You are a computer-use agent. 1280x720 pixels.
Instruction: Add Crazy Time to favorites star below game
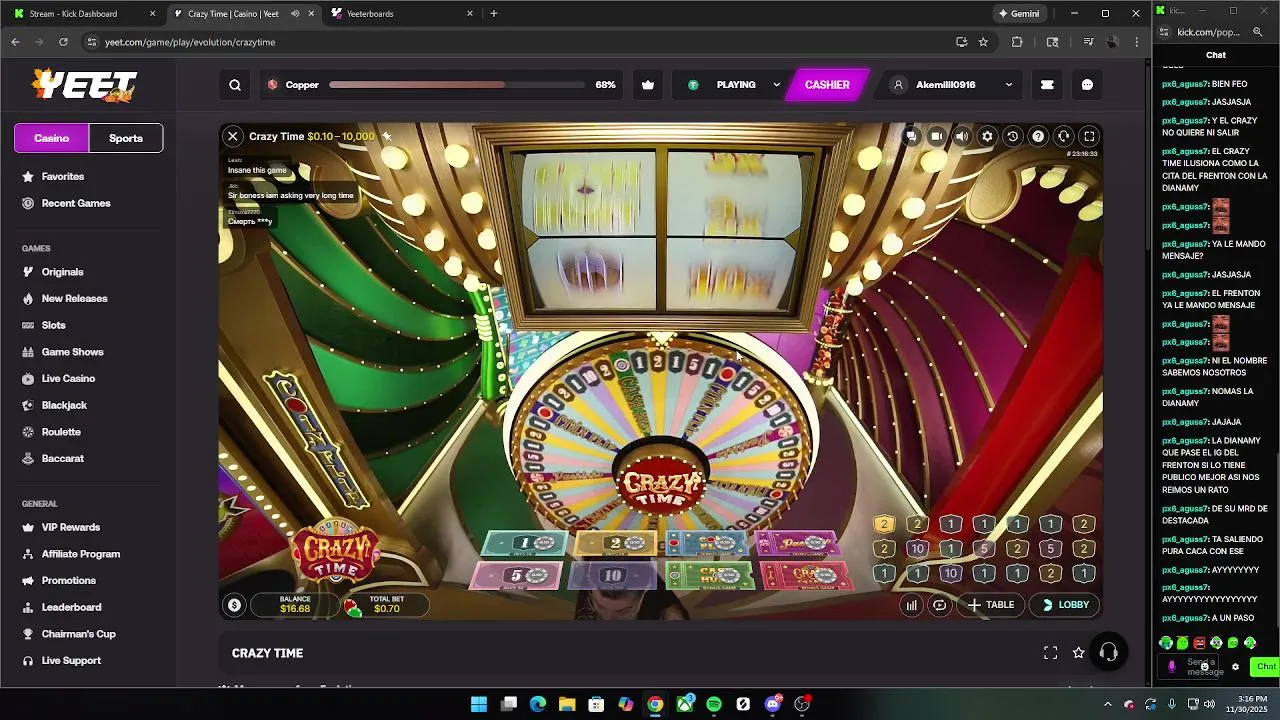[1078, 653]
